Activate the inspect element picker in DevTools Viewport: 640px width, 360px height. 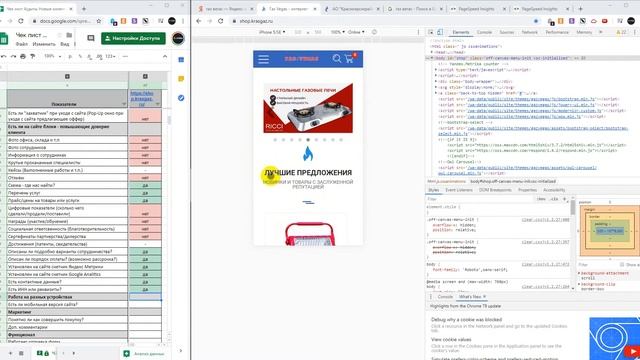coord(431,32)
